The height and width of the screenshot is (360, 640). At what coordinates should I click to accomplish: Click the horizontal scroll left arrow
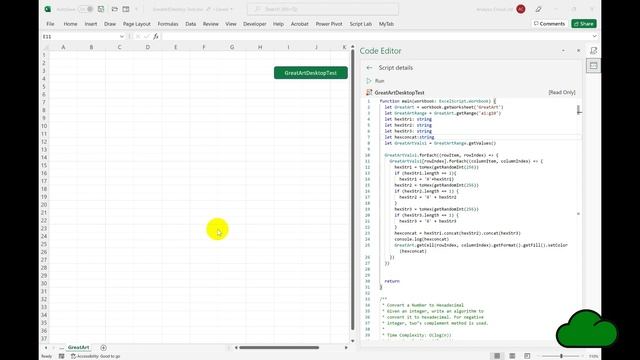[236, 348]
